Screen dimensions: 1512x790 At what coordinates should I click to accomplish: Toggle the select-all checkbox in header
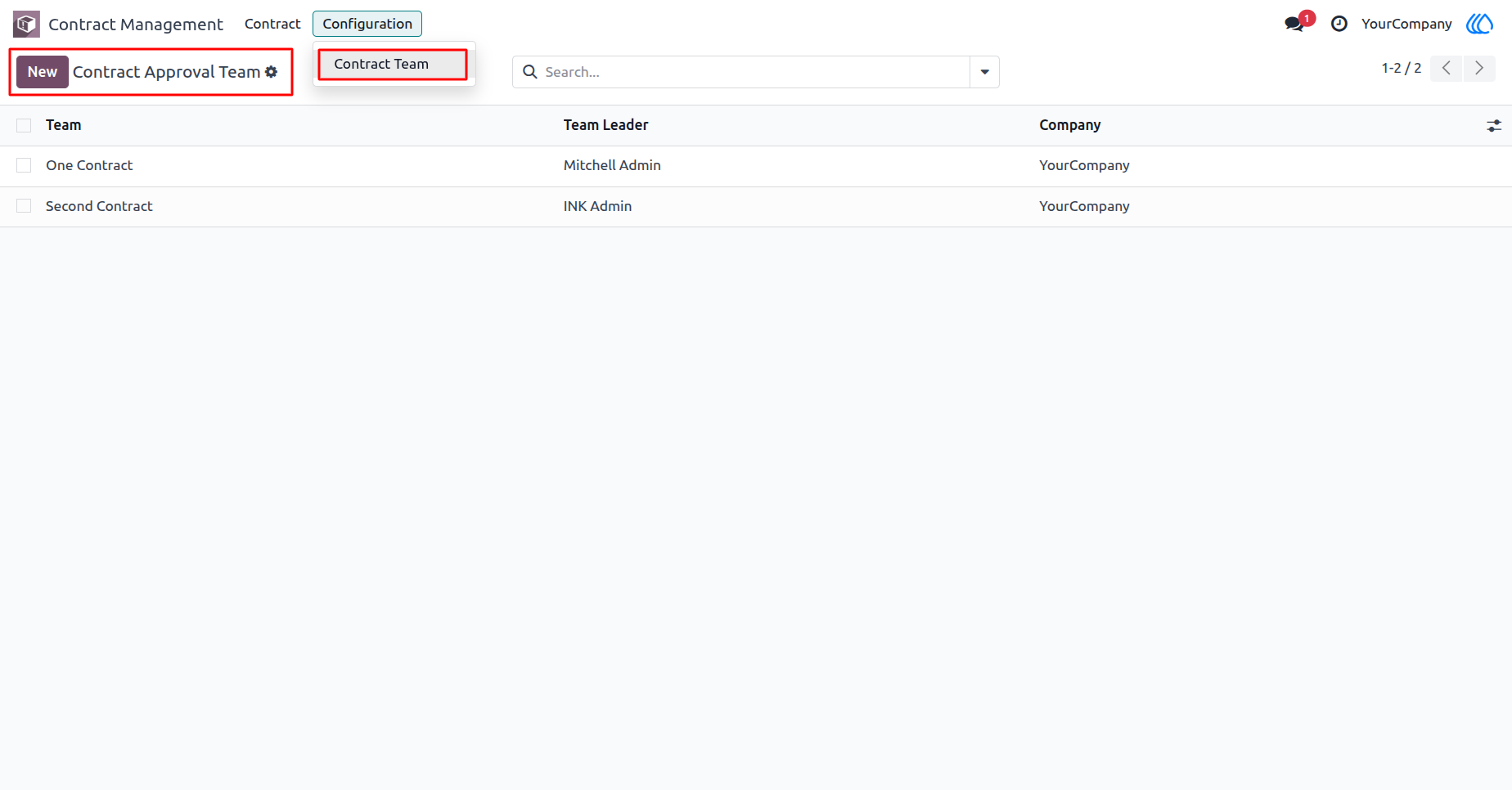pyautogui.click(x=24, y=125)
